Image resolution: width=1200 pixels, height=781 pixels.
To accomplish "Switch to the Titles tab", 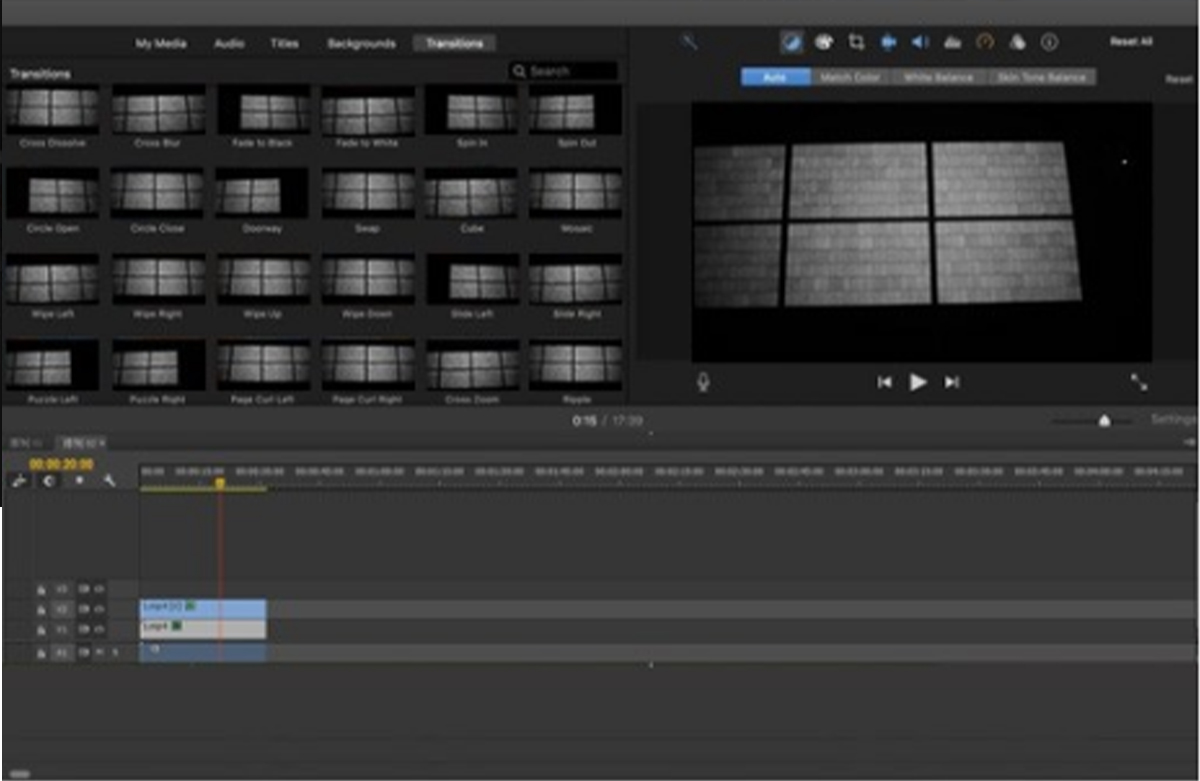I will pyautogui.click(x=284, y=44).
